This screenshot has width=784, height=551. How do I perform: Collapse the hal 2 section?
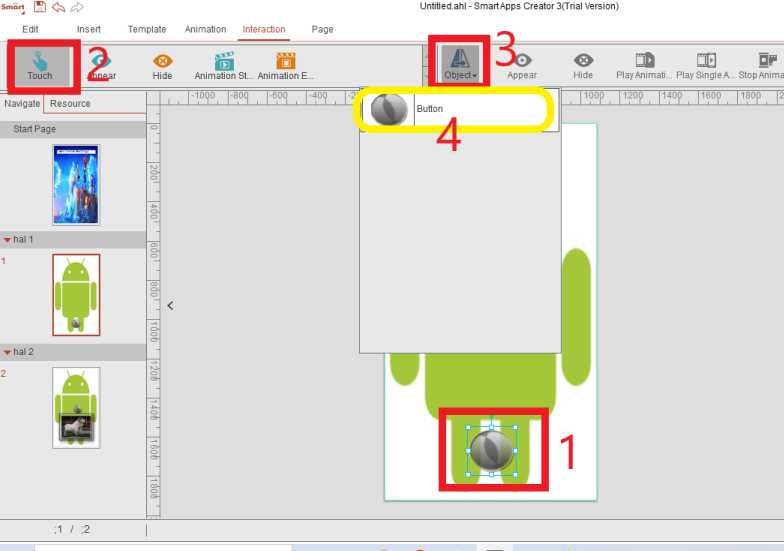[x=8, y=352]
